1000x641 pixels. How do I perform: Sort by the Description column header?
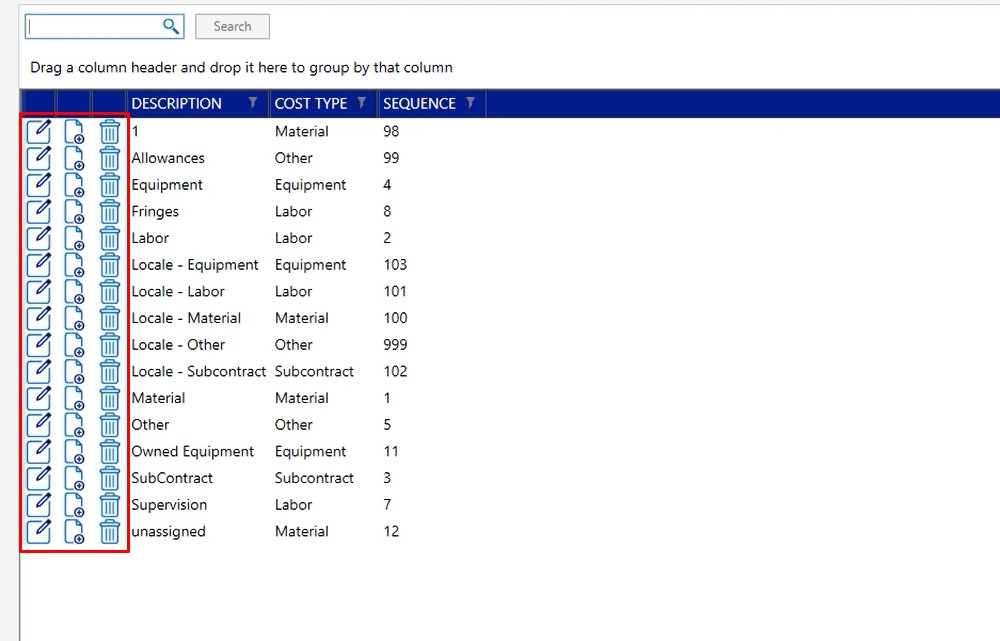click(x=177, y=103)
